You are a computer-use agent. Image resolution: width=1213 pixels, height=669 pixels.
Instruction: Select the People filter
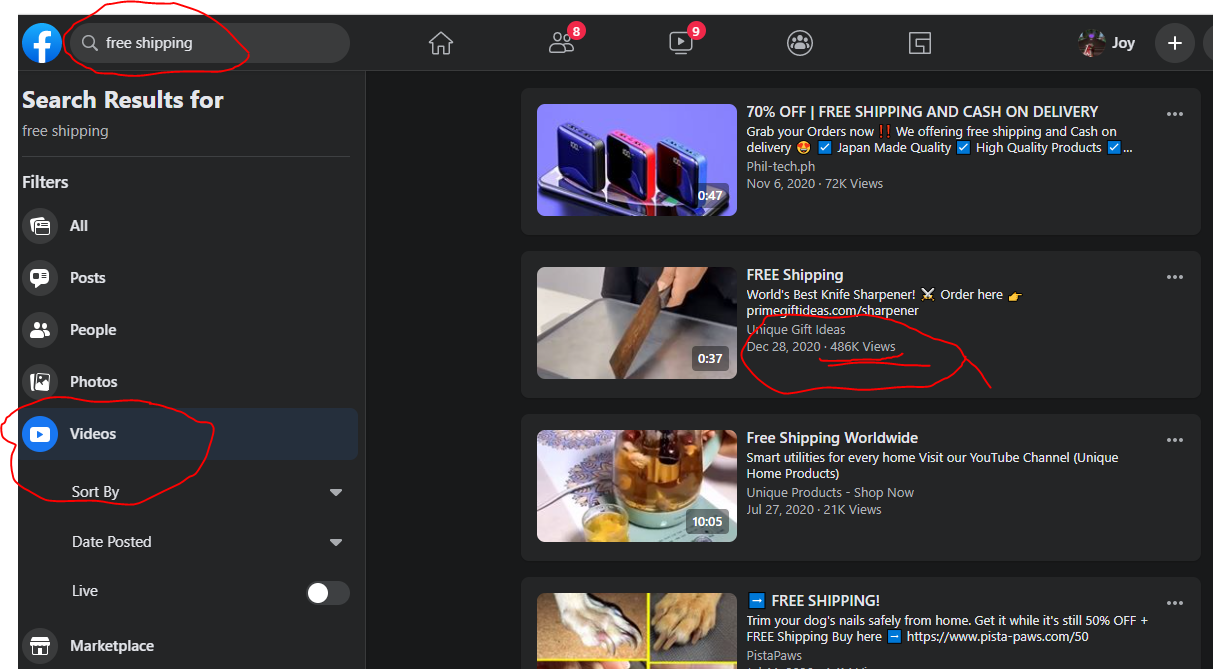coord(189,330)
